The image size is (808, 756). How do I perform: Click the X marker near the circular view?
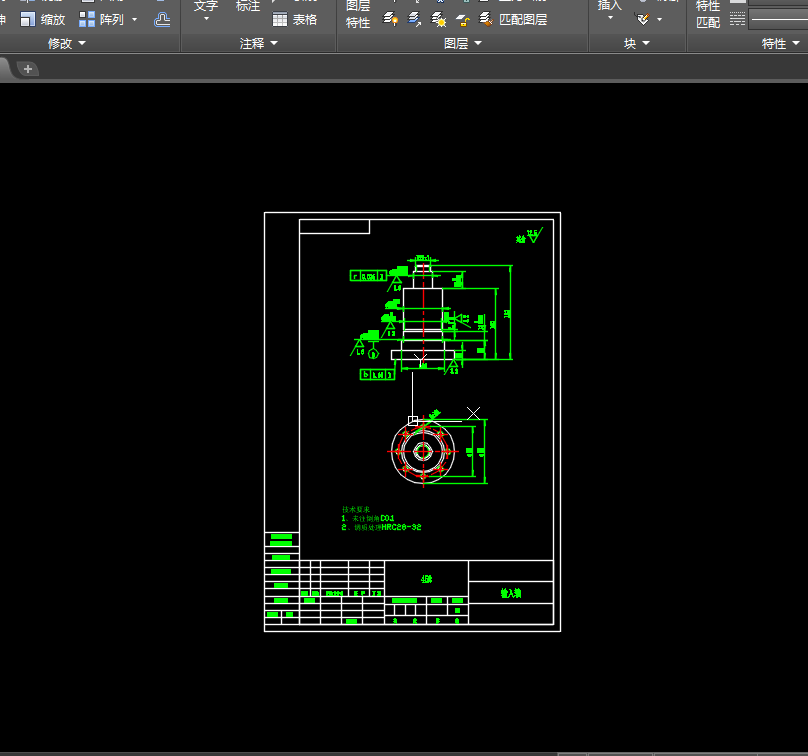pos(474,413)
